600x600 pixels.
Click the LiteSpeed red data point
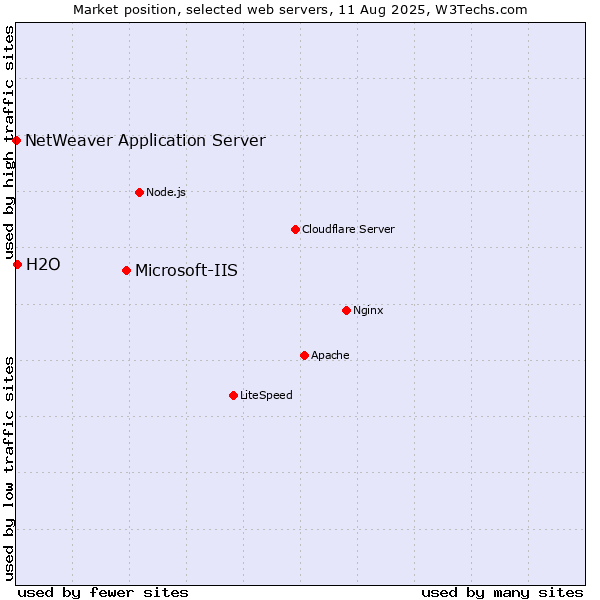tap(234, 396)
